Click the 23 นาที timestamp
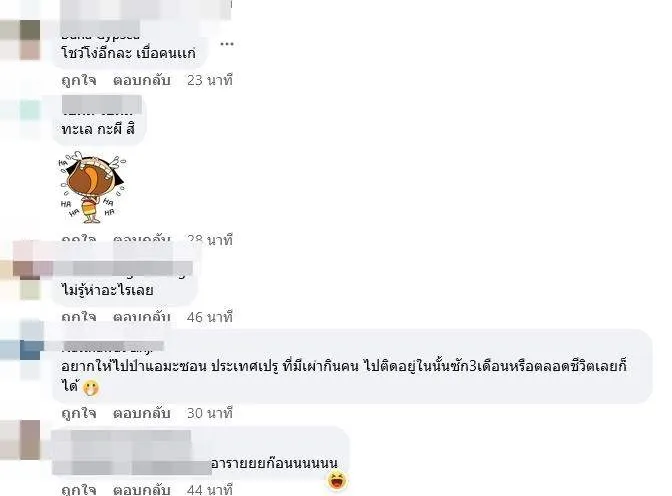The image size is (672, 496). pyautogui.click(x=210, y=80)
